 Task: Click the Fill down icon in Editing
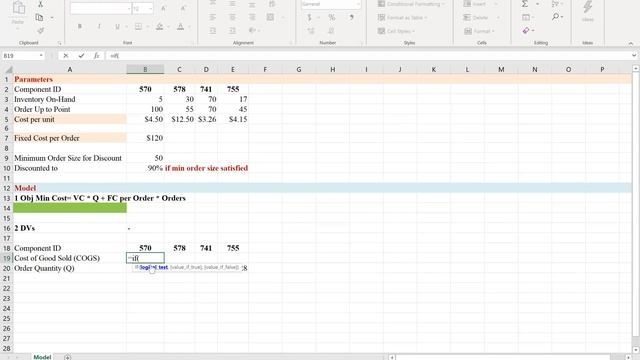[526, 18]
